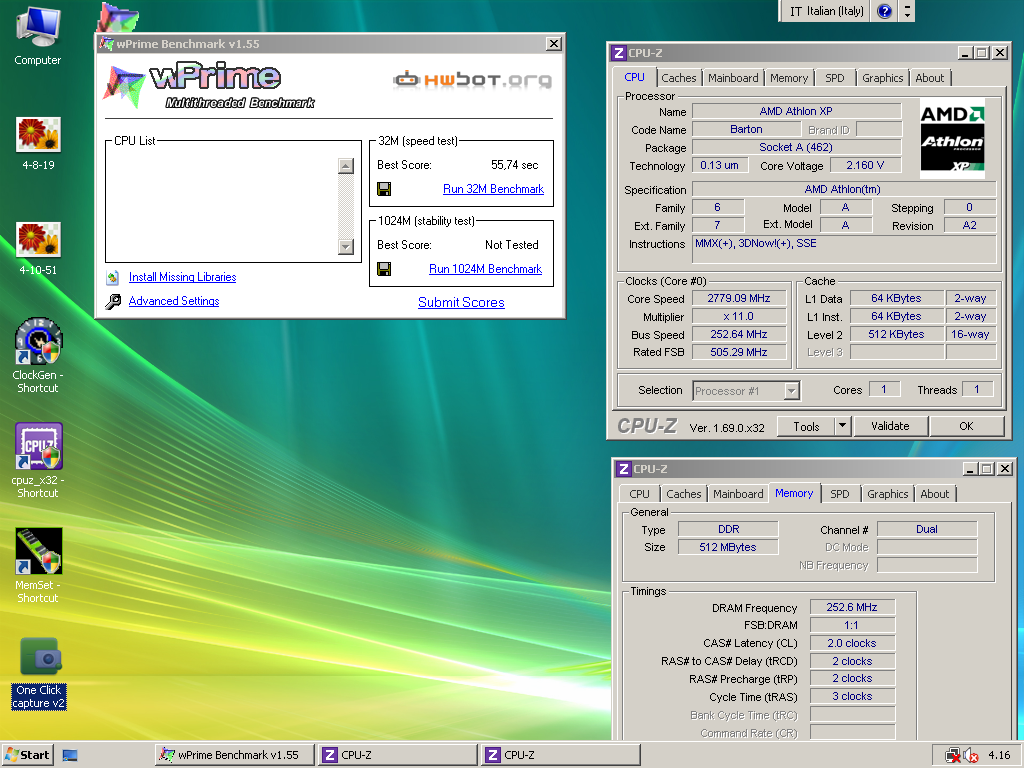Click the 55,74 sec best score
Image resolution: width=1024 pixels, height=768 pixels.
pyautogui.click(x=515, y=165)
